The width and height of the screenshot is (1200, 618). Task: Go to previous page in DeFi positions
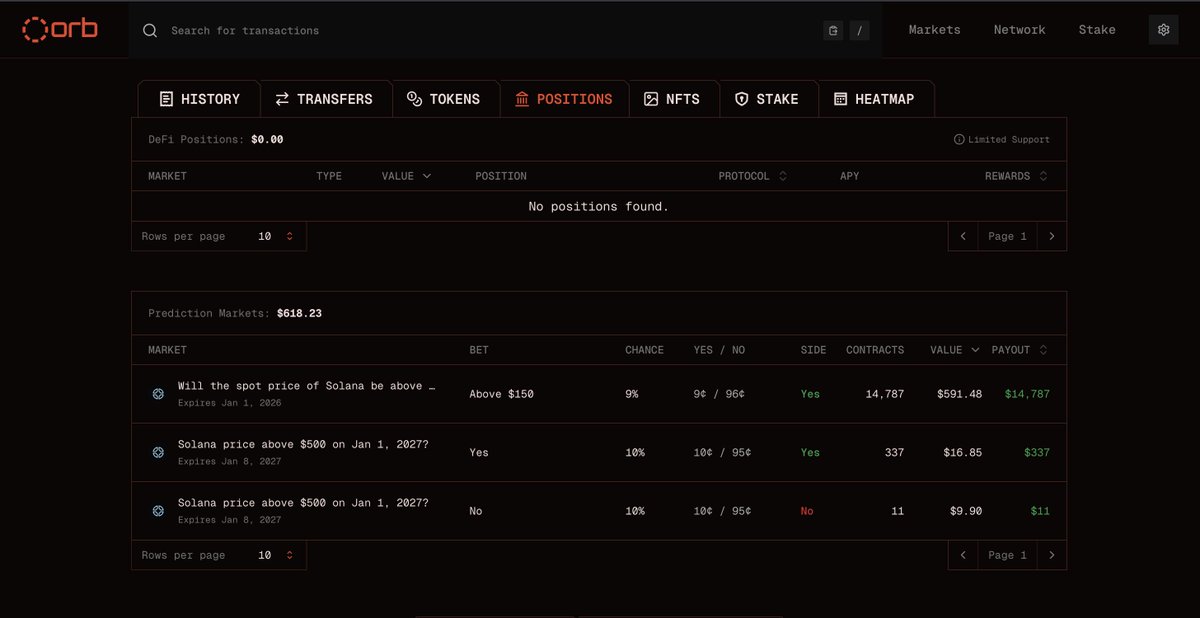click(x=963, y=236)
